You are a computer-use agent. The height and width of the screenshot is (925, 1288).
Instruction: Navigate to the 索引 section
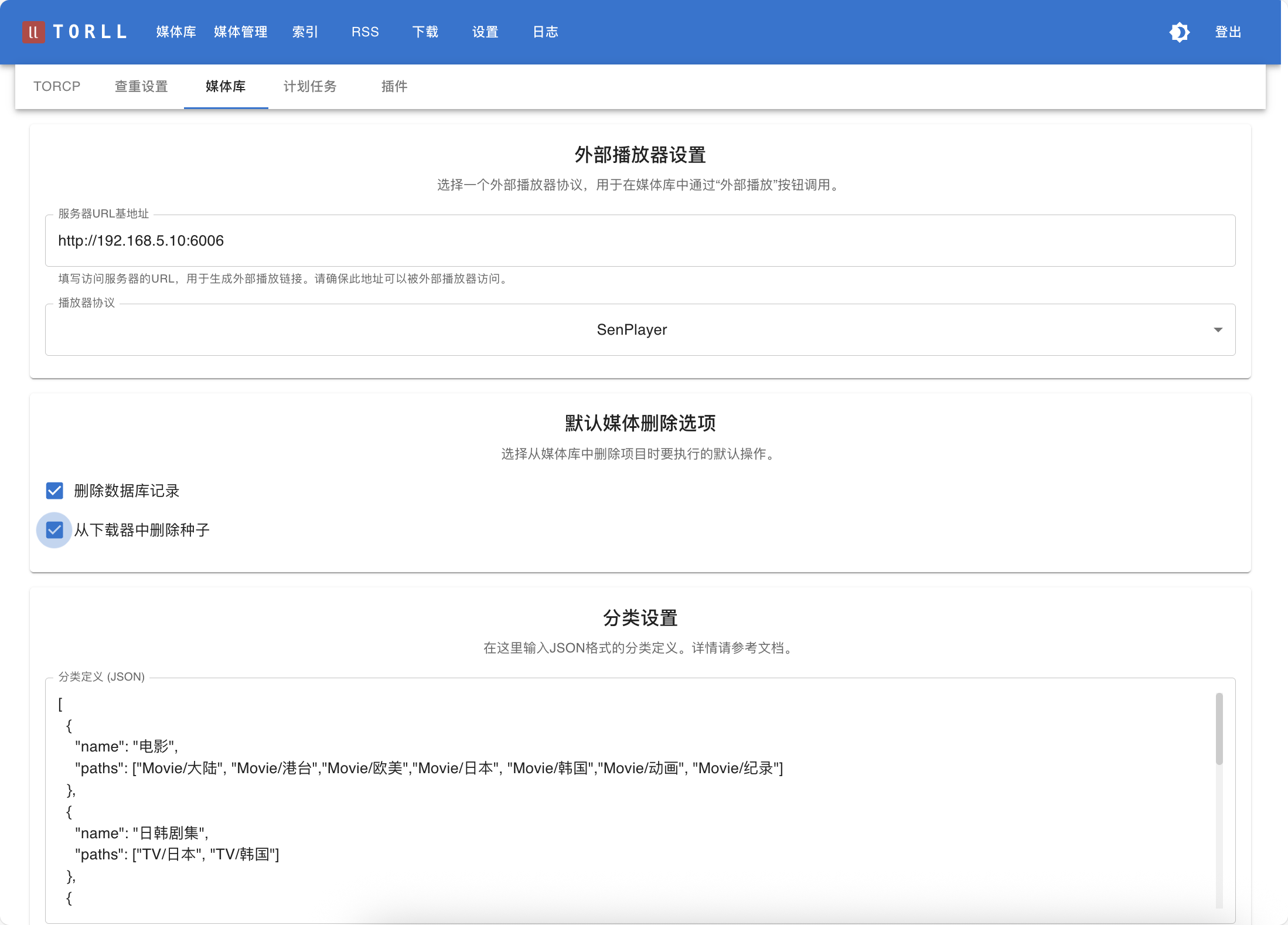(x=305, y=32)
